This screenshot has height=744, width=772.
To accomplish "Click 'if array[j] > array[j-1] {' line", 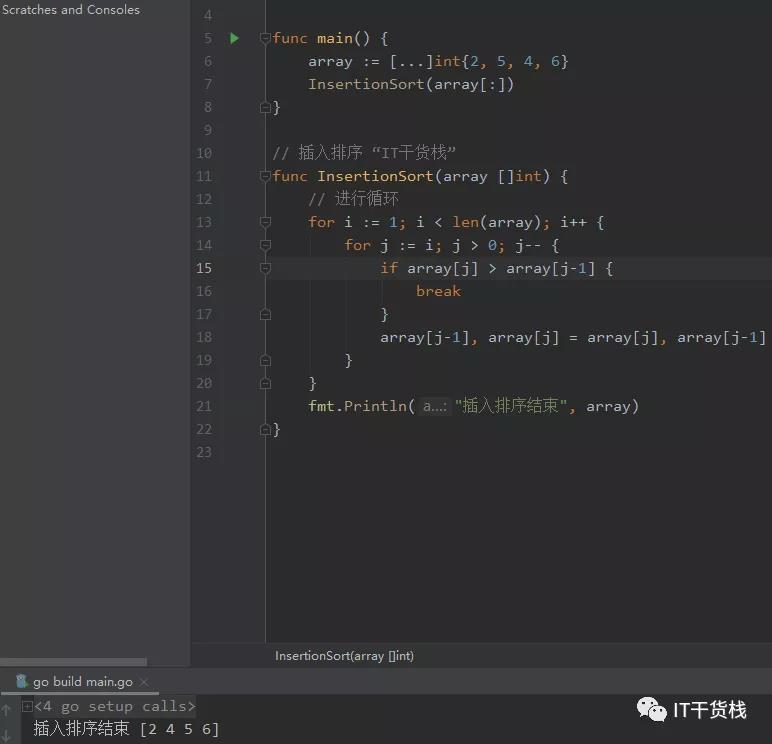I will (497, 268).
